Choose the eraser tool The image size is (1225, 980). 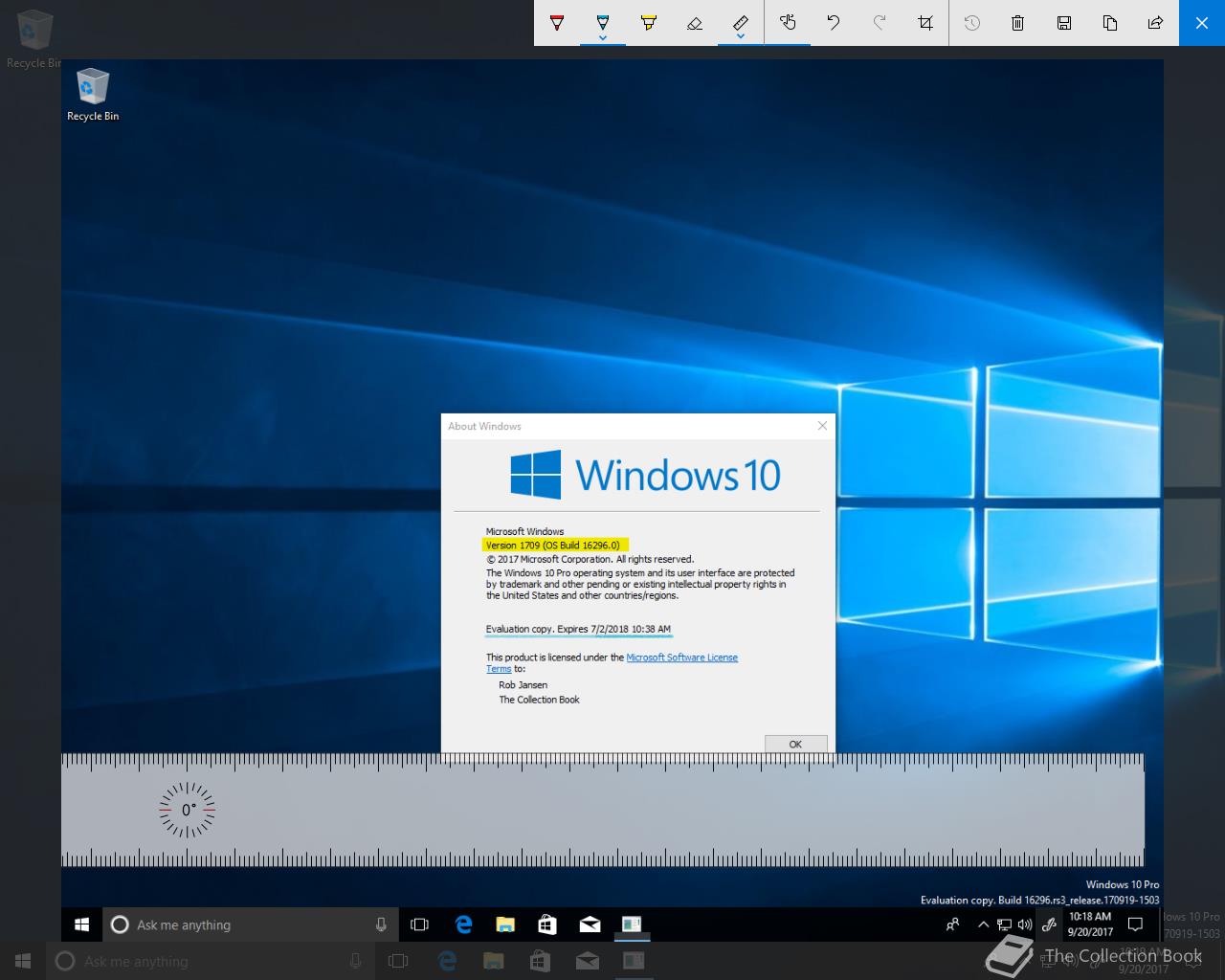695,22
